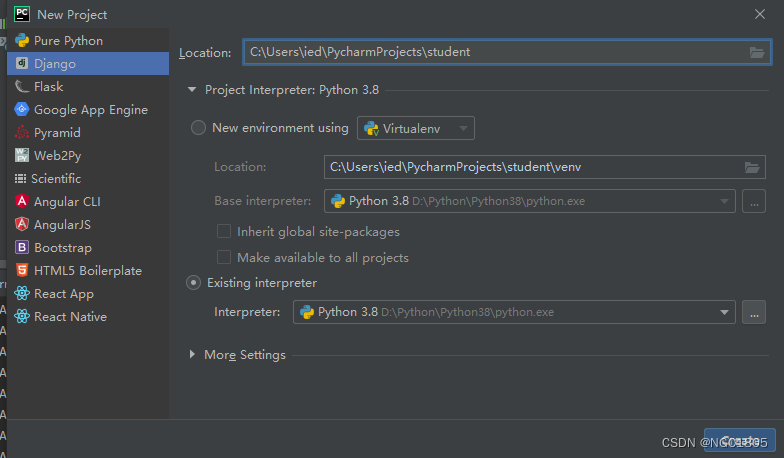784x458 pixels.
Task: Click the Google App Engine icon
Action: pyautogui.click(x=22, y=110)
